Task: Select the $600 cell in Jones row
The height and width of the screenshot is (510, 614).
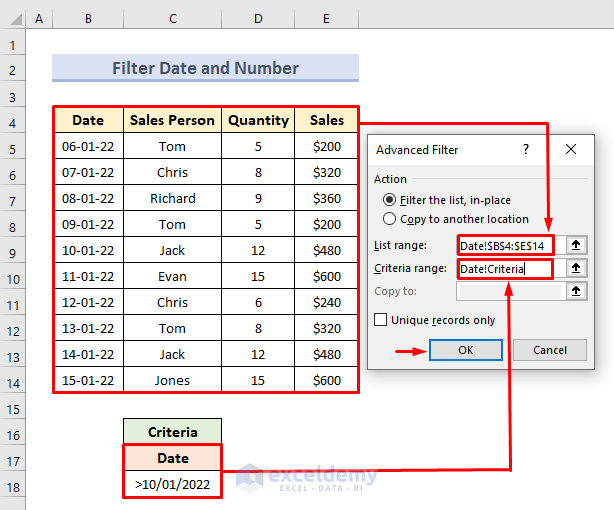Action: pyautogui.click(x=327, y=380)
